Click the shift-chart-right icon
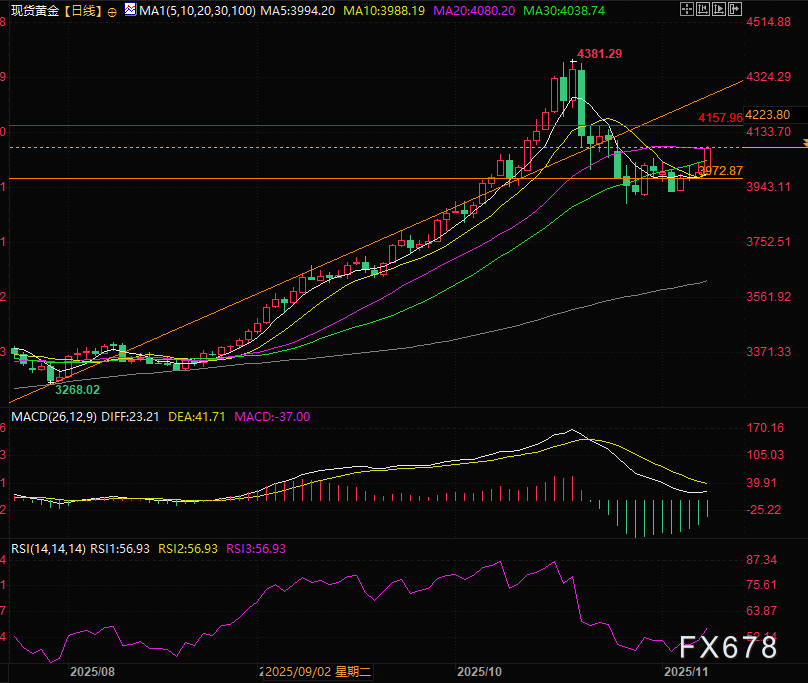The width and height of the screenshot is (808, 683). point(736,9)
